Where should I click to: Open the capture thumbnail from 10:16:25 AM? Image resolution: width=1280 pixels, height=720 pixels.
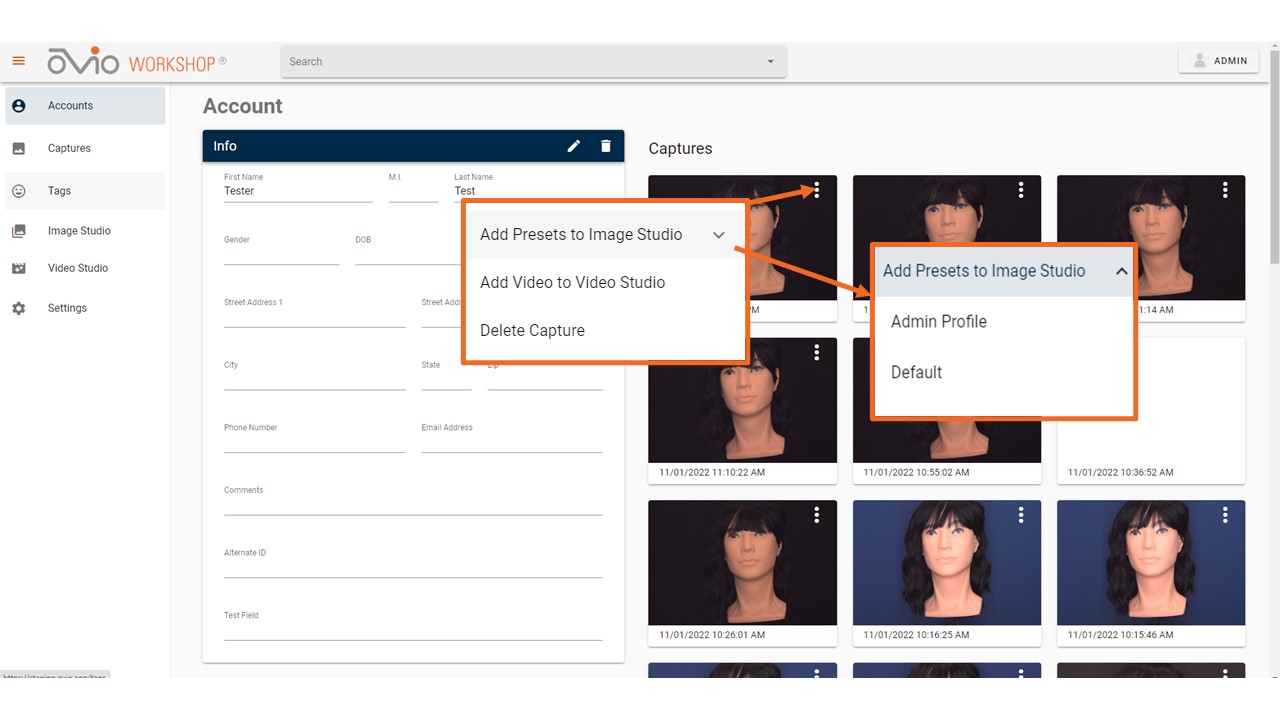coord(947,563)
